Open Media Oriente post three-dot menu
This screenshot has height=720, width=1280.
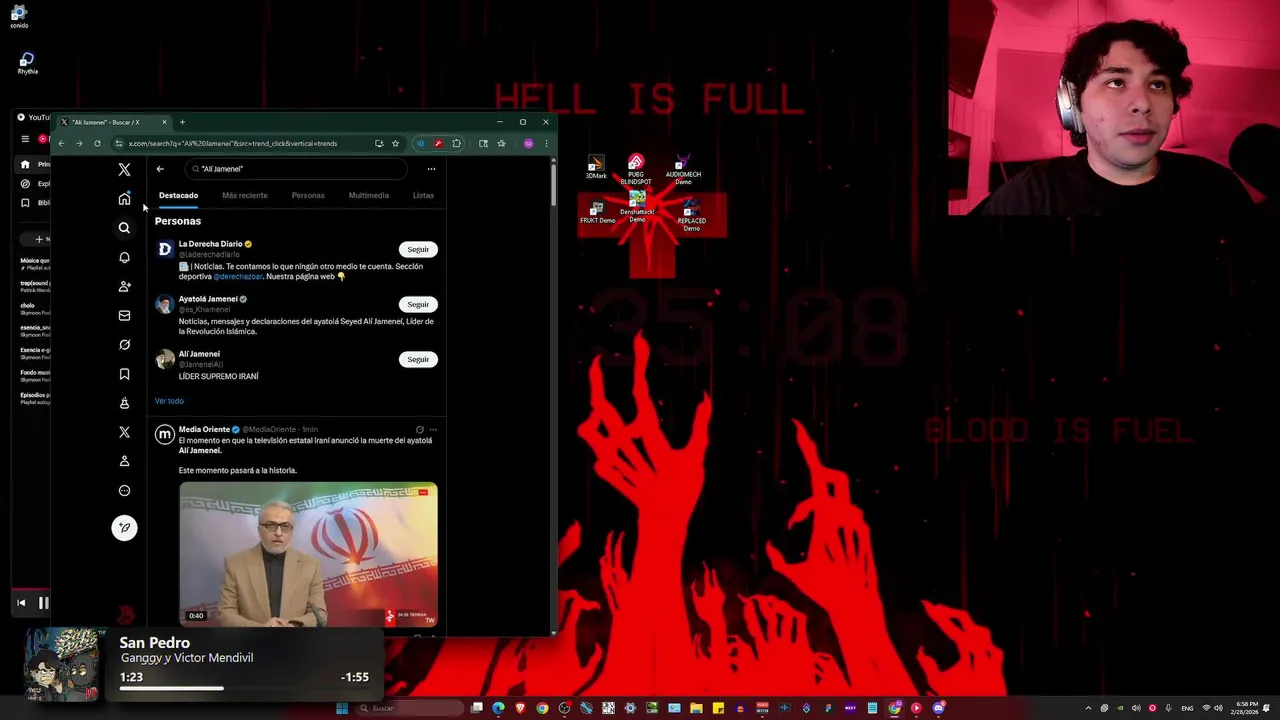pos(432,430)
